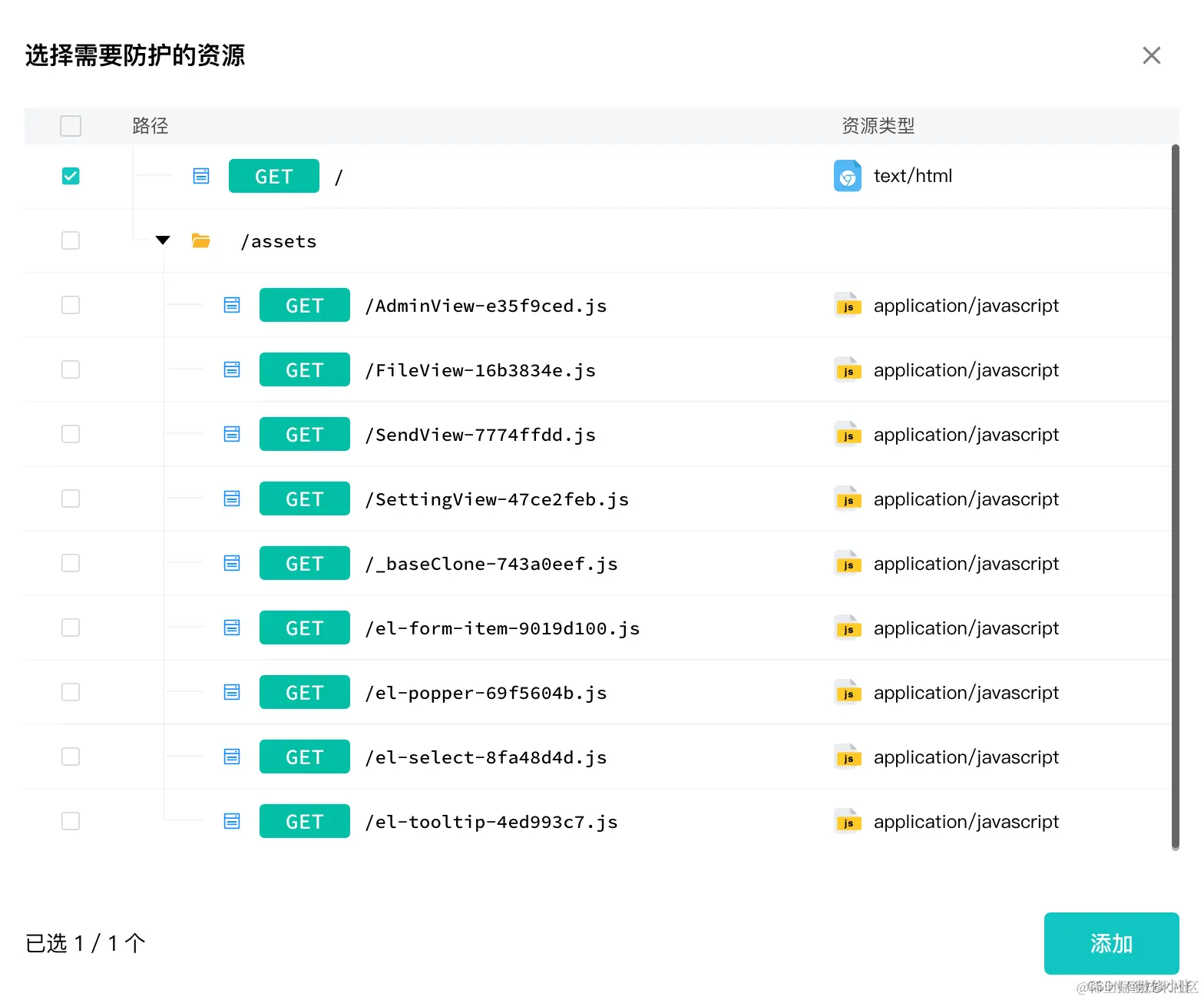Check the _baseClone-743a0eef.js checkbox

click(x=71, y=563)
